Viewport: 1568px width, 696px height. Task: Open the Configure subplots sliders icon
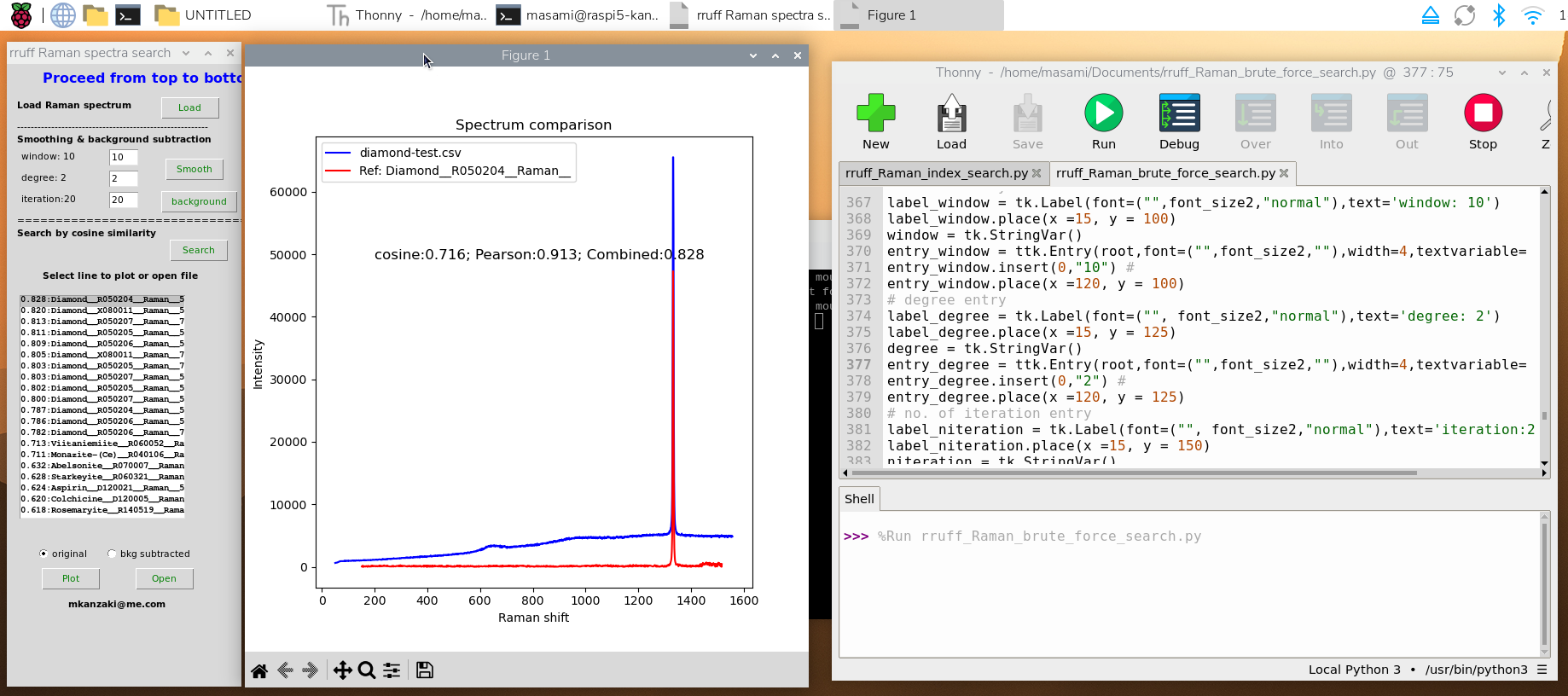[392, 670]
